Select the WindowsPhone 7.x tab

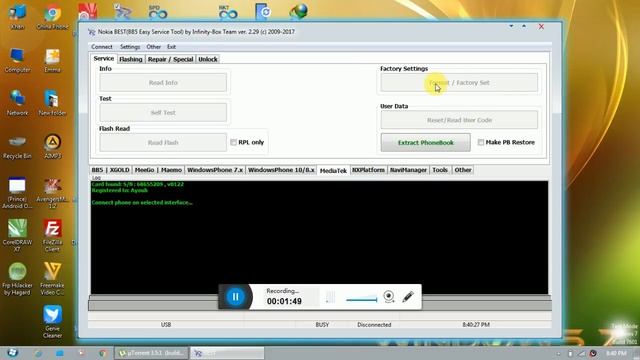215,170
